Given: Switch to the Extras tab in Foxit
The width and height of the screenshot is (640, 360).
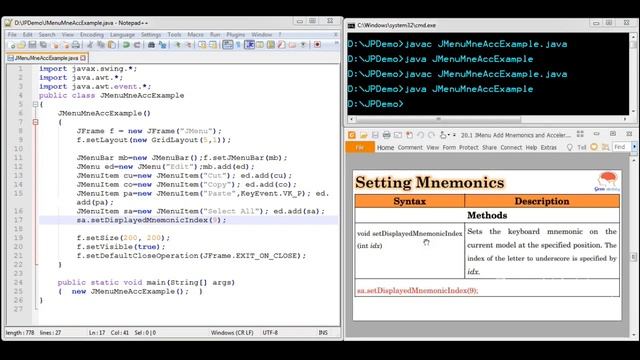Looking at the screenshot, I should pos(549,147).
